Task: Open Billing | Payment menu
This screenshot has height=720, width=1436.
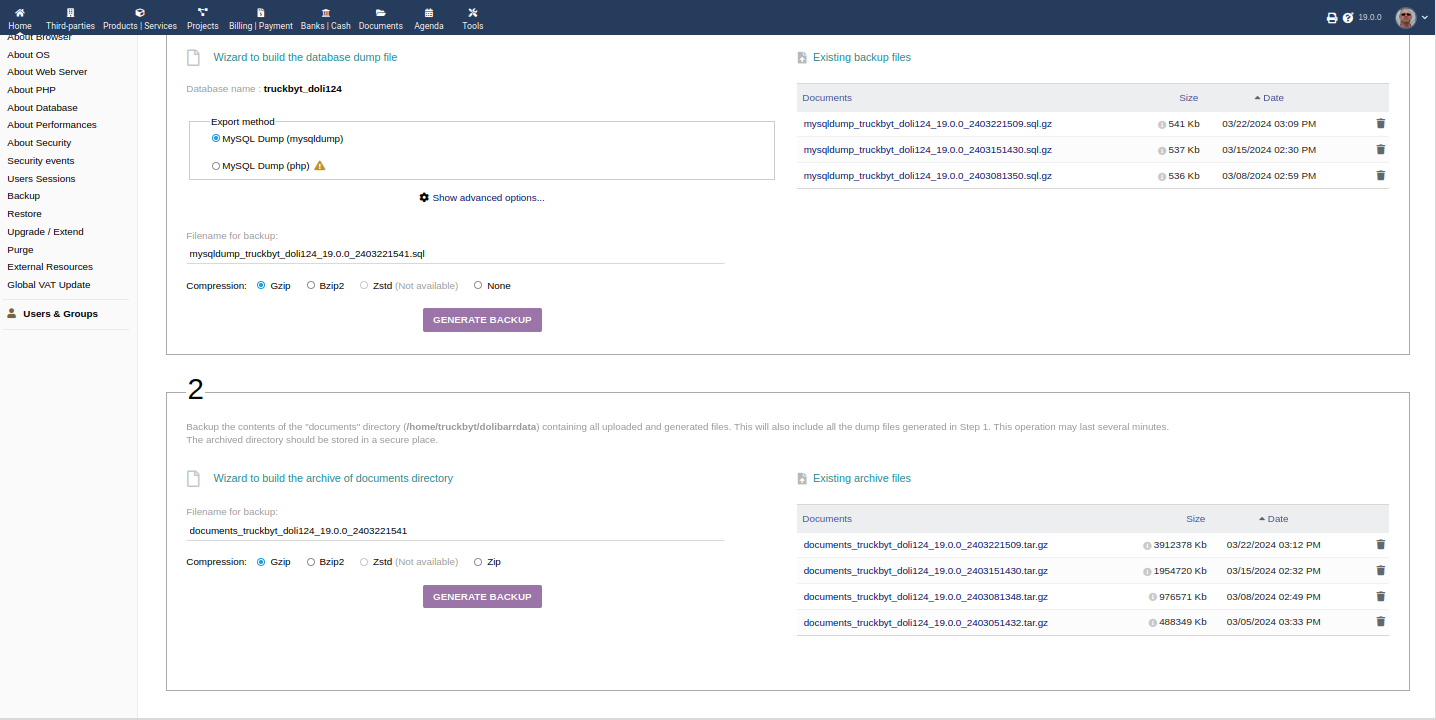Action: (260, 18)
